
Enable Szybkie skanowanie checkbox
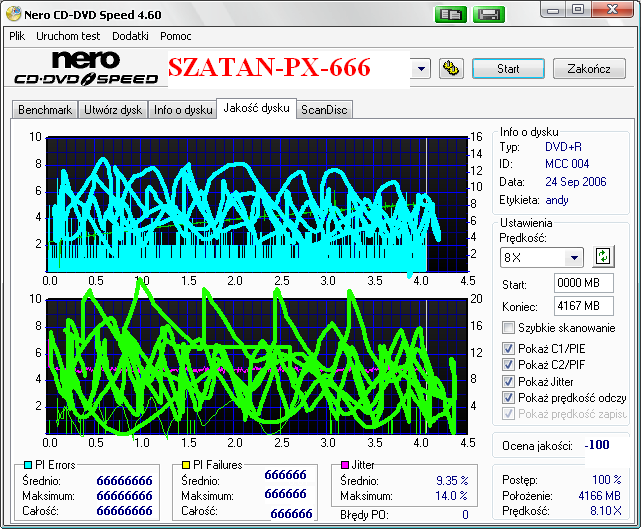tap(508, 327)
